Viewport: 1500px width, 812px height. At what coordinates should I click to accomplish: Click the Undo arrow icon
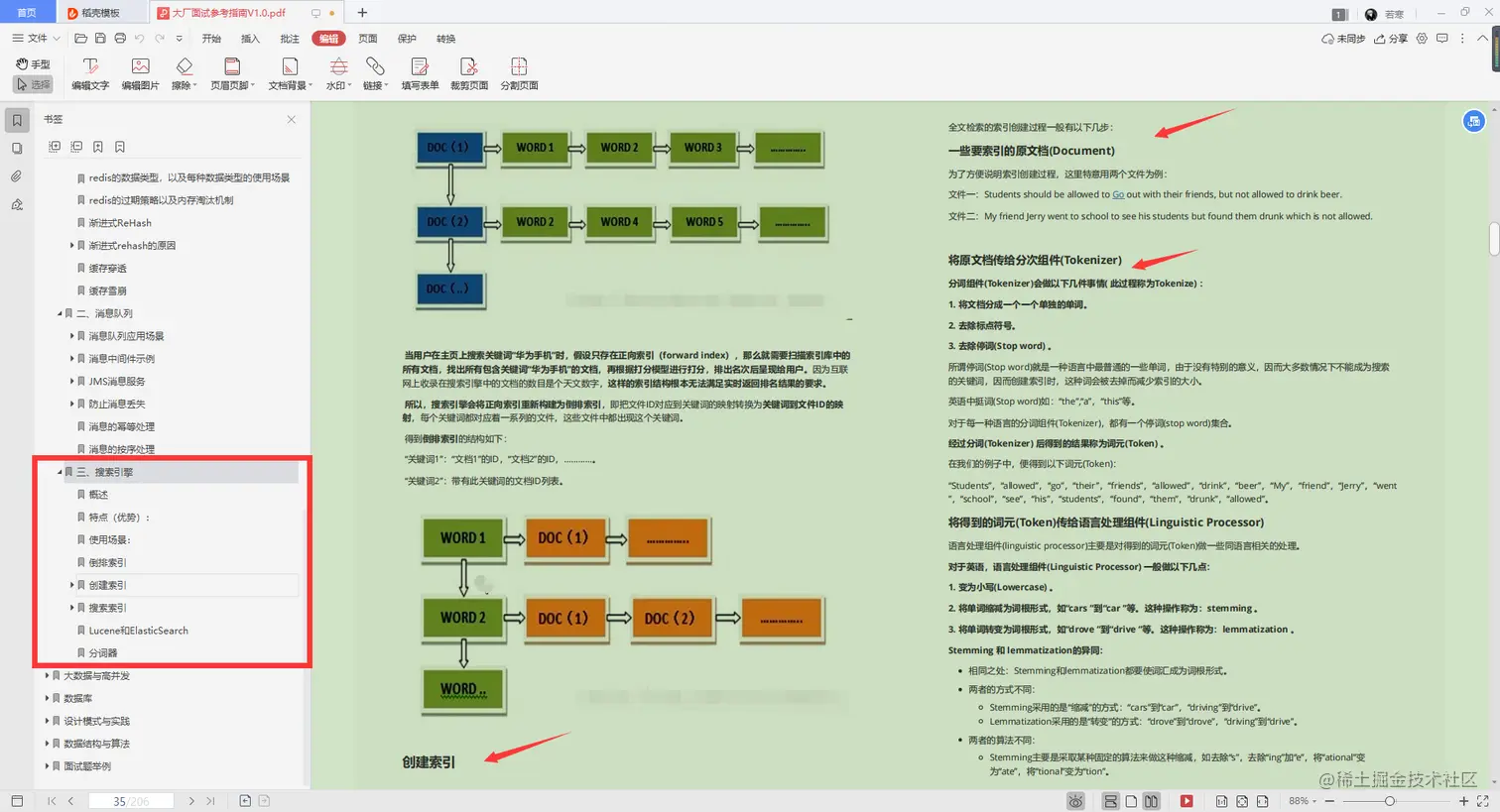139,39
